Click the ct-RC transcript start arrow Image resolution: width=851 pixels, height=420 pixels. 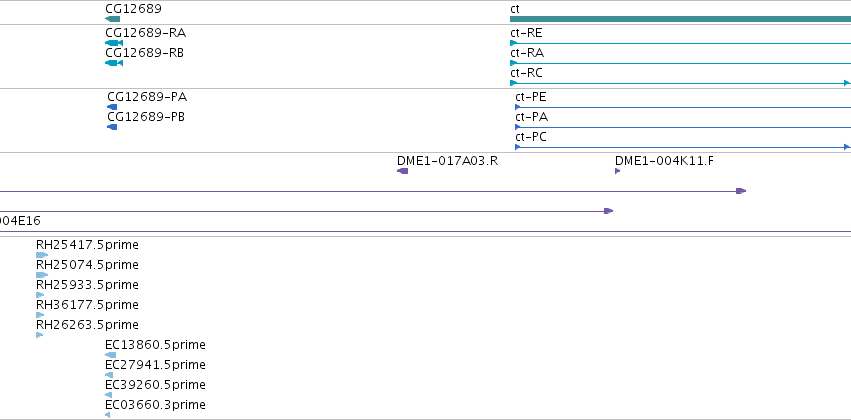pyautogui.click(x=513, y=83)
